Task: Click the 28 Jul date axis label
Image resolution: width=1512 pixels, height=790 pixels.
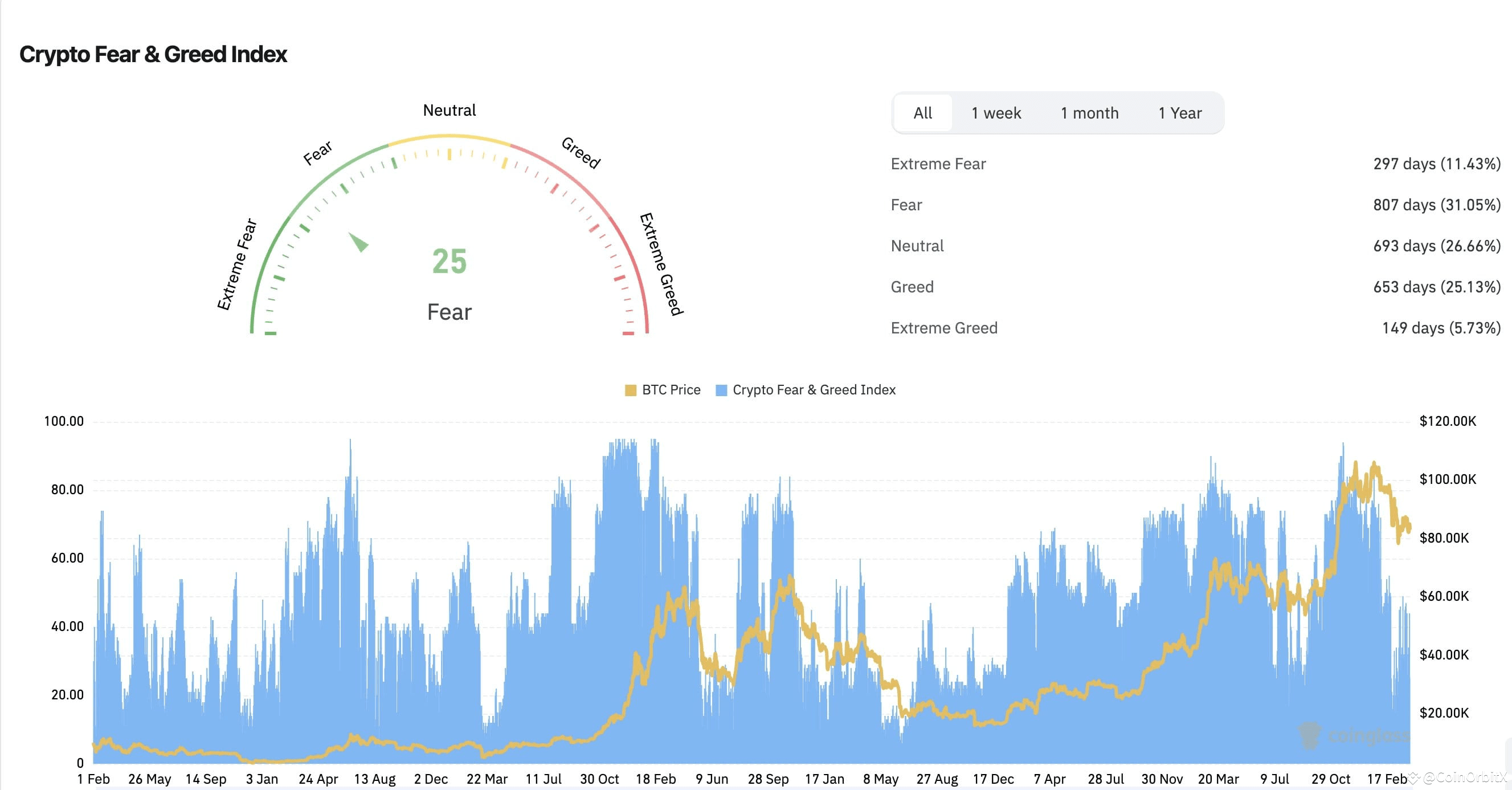Action: (1106, 779)
